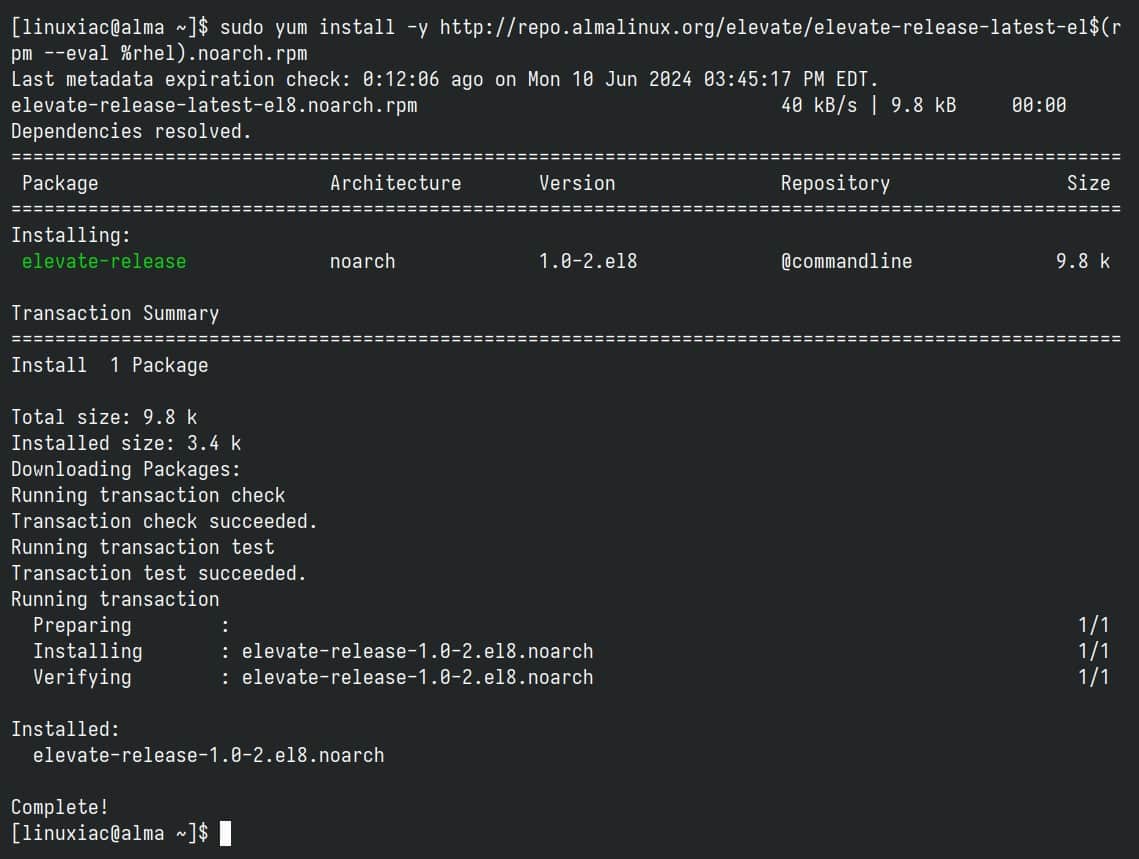Click the Version column header
Screen dimensions: 1139x859
(578, 183)
